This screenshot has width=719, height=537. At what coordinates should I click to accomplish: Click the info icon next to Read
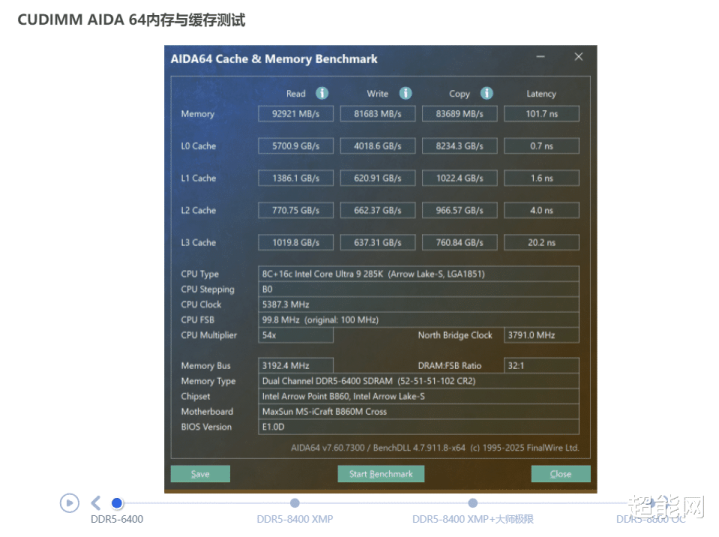(322, 93)
